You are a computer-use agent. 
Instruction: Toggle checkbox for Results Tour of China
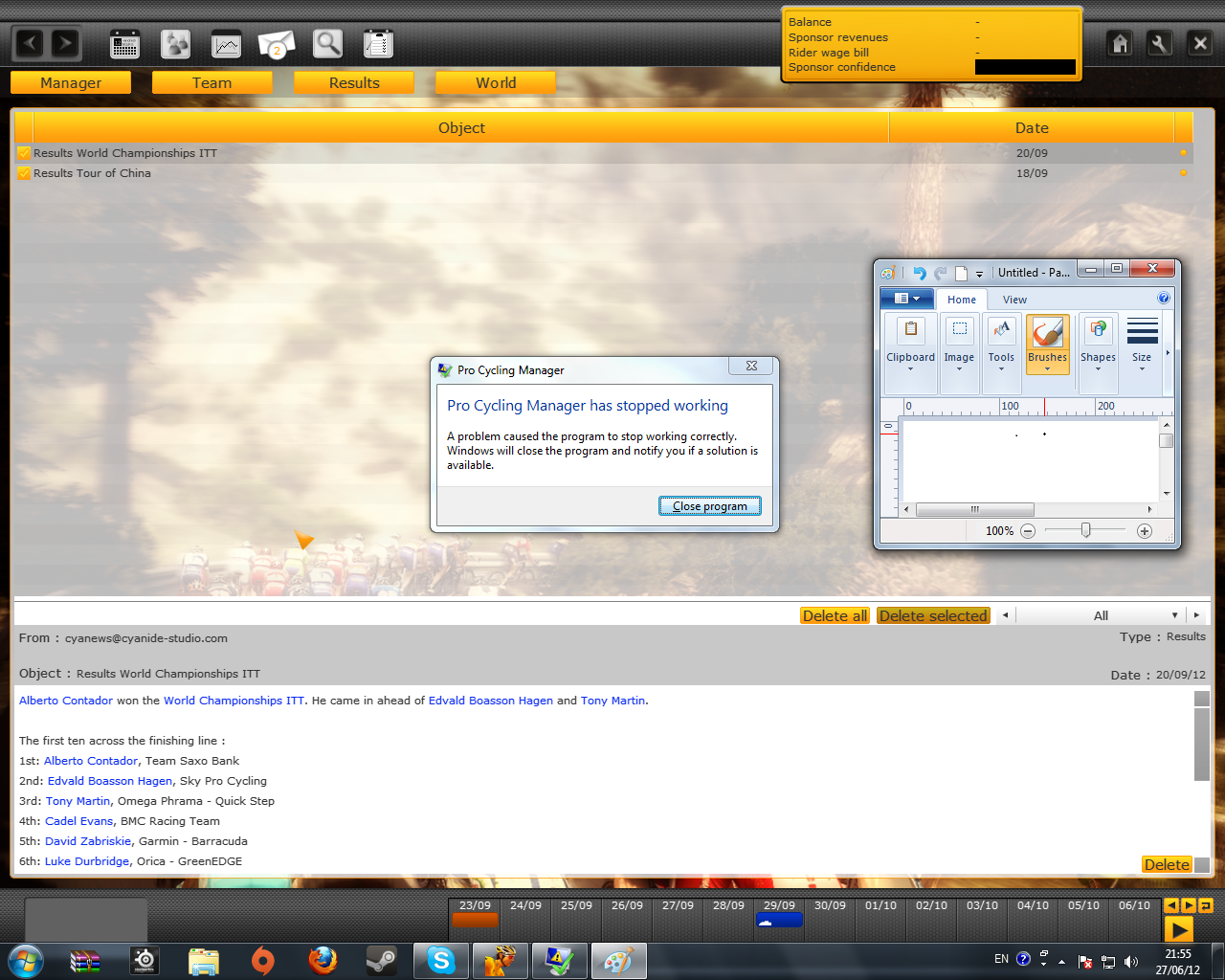24,173
